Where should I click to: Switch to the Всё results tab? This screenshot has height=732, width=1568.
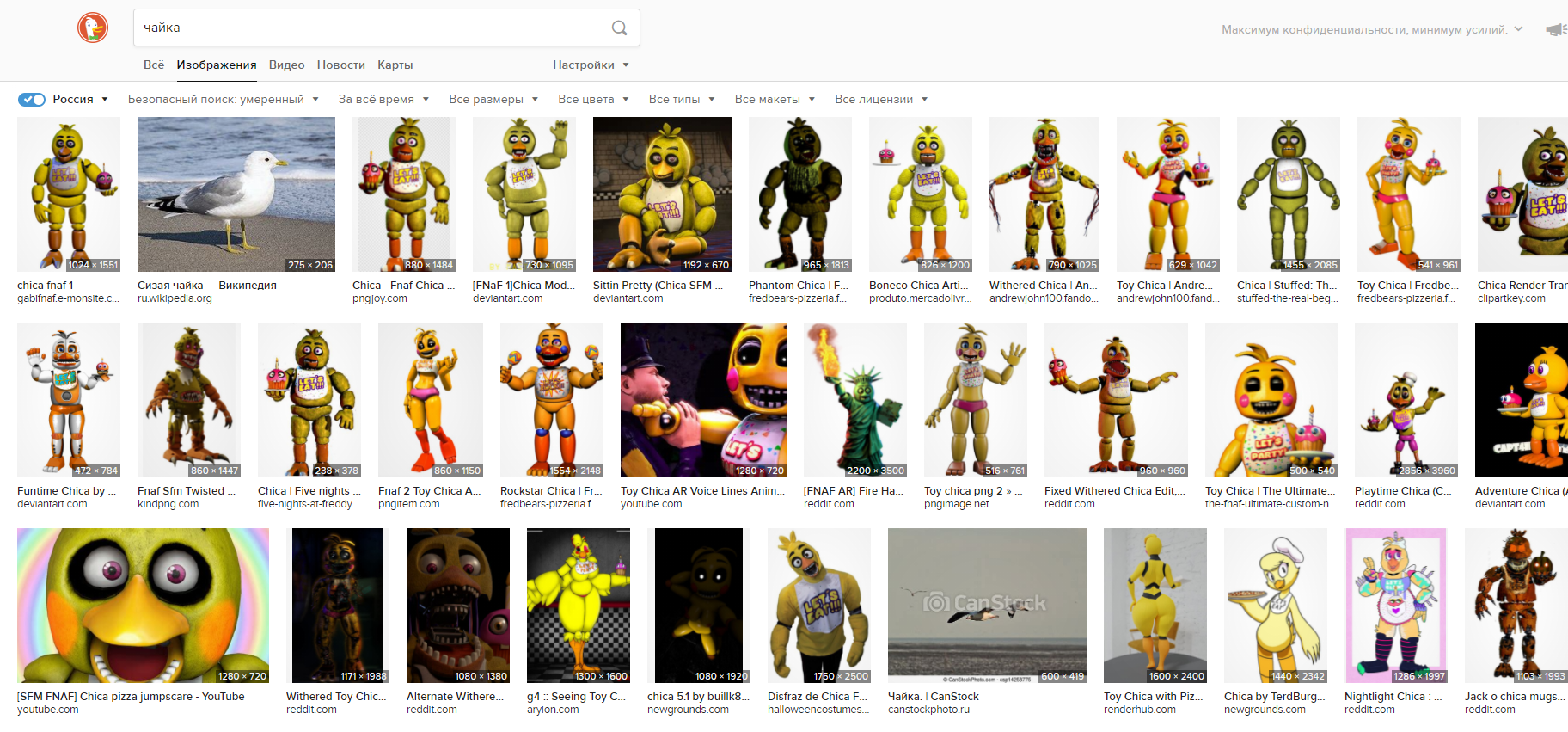(154, 65)
